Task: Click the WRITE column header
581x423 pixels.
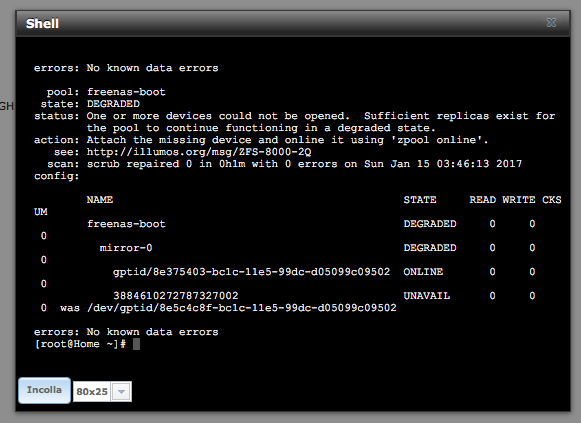Action: [x=519, y=200]
